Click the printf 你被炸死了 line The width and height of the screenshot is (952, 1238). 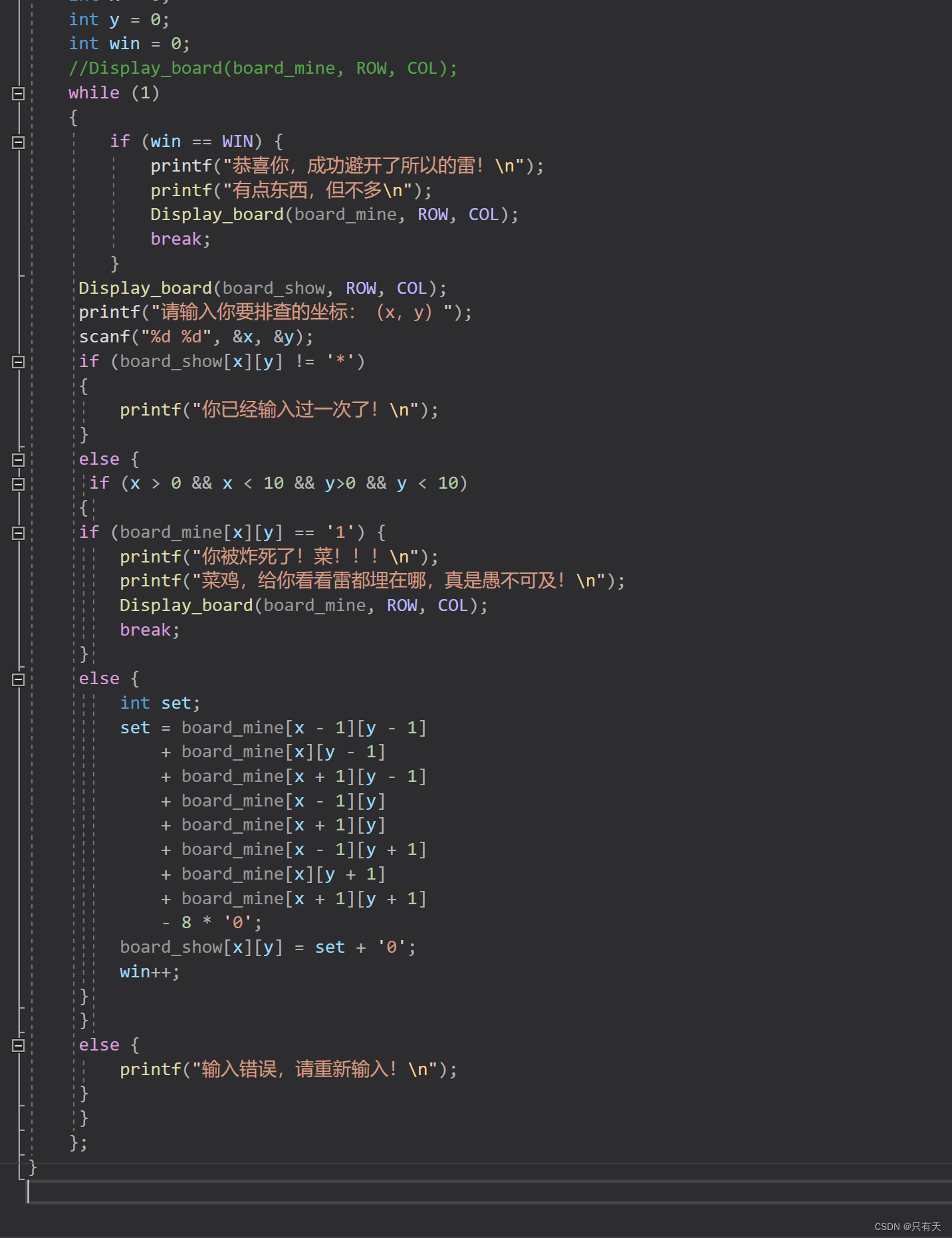(x=279, y=557)
